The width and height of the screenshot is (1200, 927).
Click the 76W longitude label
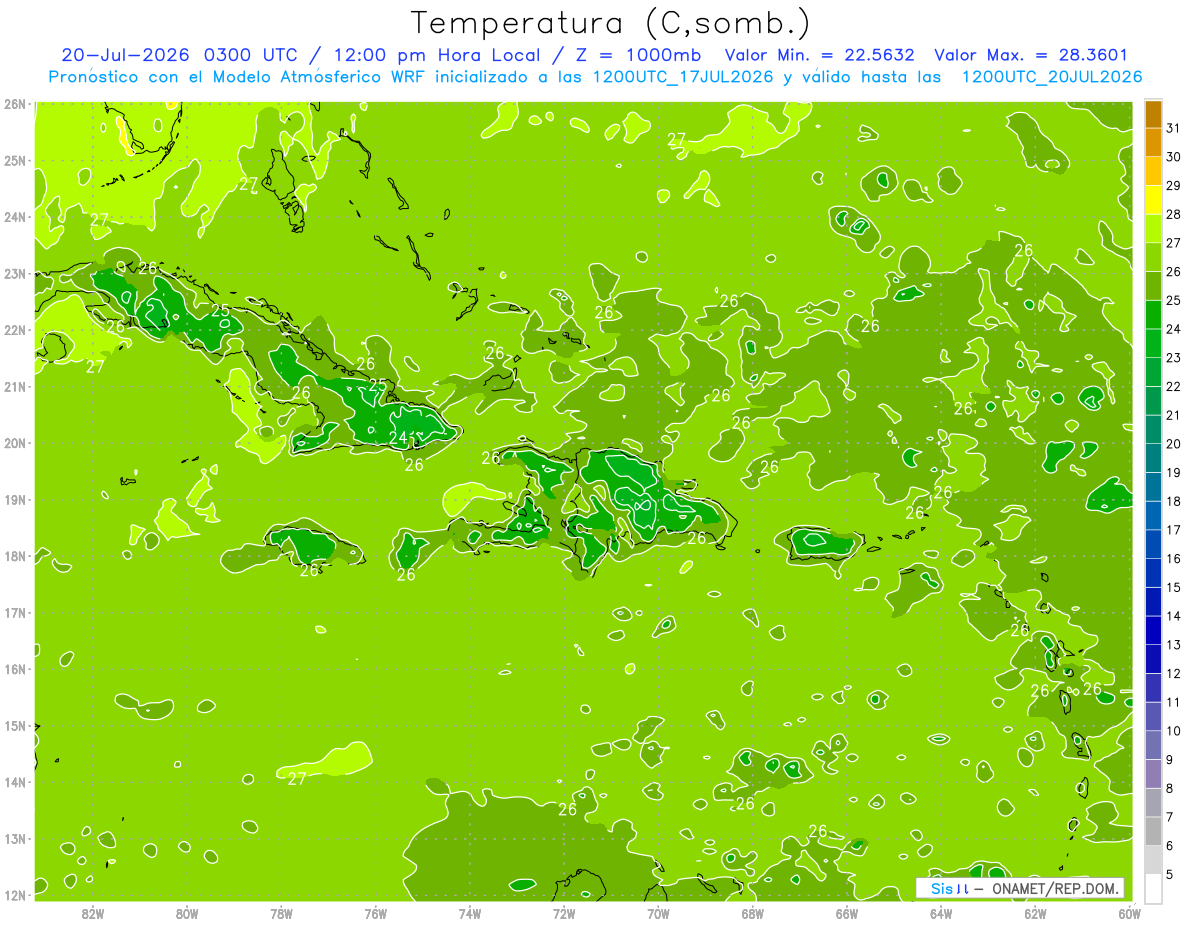[375, 913]
